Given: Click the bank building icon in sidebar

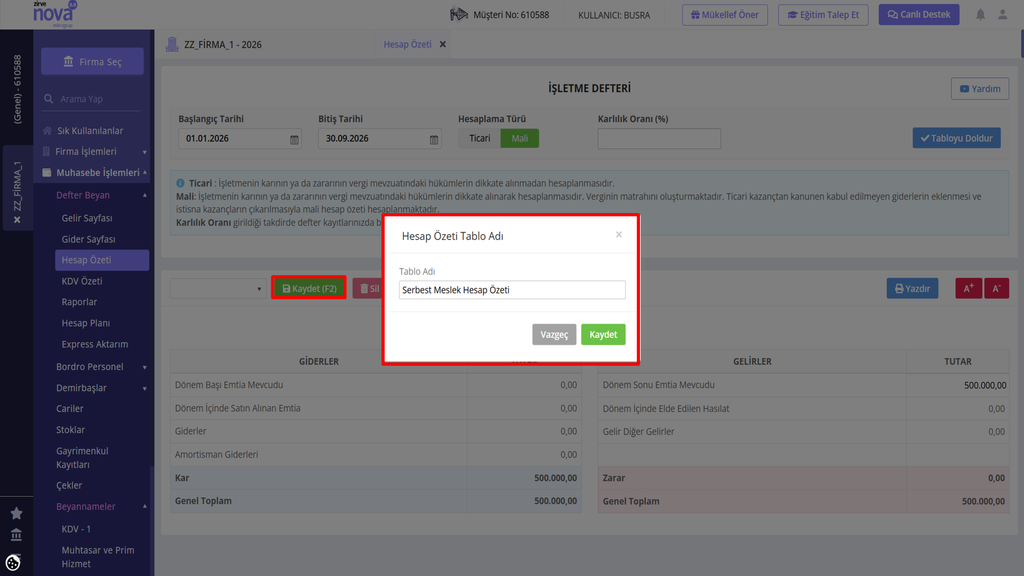Looking at the screenshot, I should point(16,535).
